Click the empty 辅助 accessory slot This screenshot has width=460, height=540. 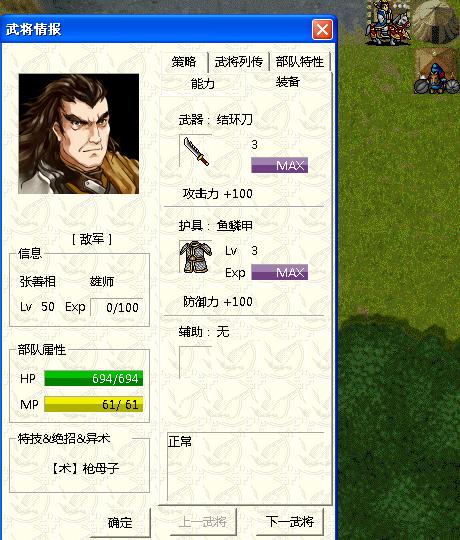click(195, 362)
